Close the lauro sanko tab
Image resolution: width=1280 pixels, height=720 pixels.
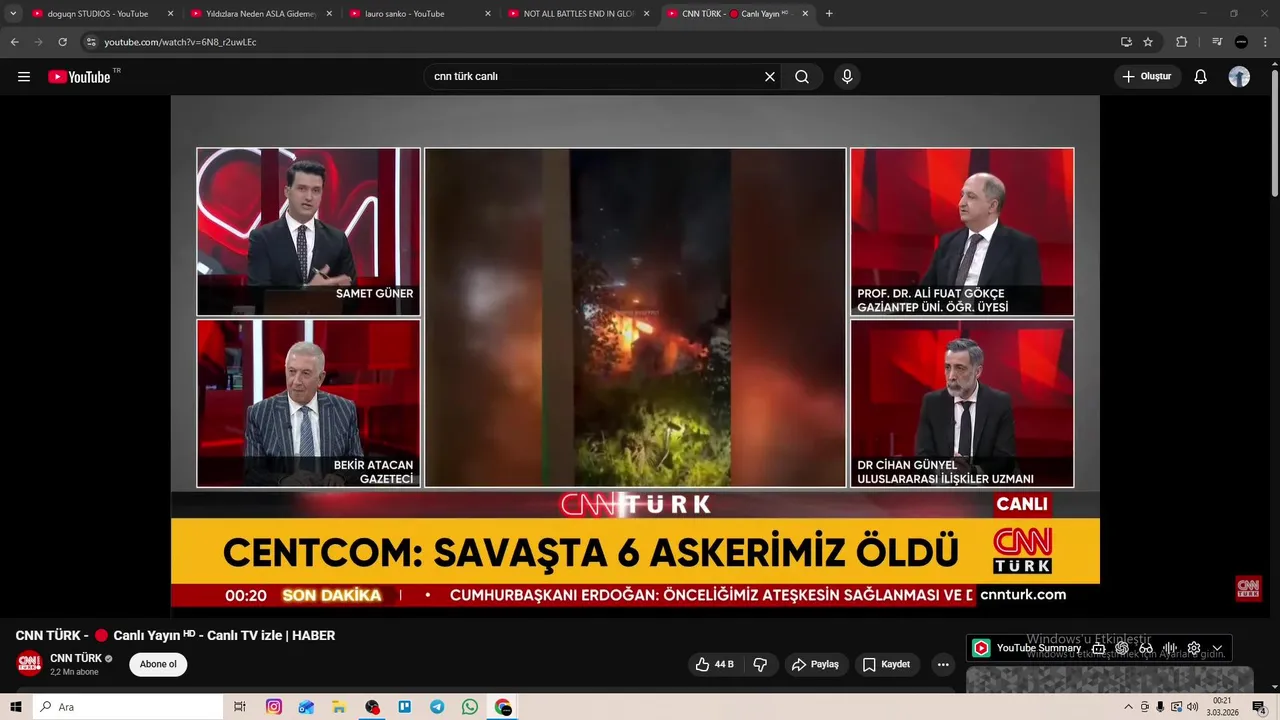pos(488,14)
